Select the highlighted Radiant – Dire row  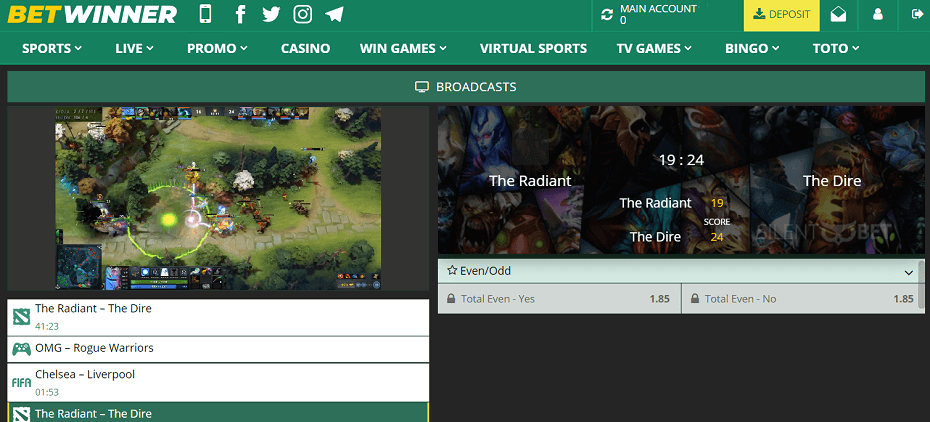pyautogui.click(x=218, y=413)
